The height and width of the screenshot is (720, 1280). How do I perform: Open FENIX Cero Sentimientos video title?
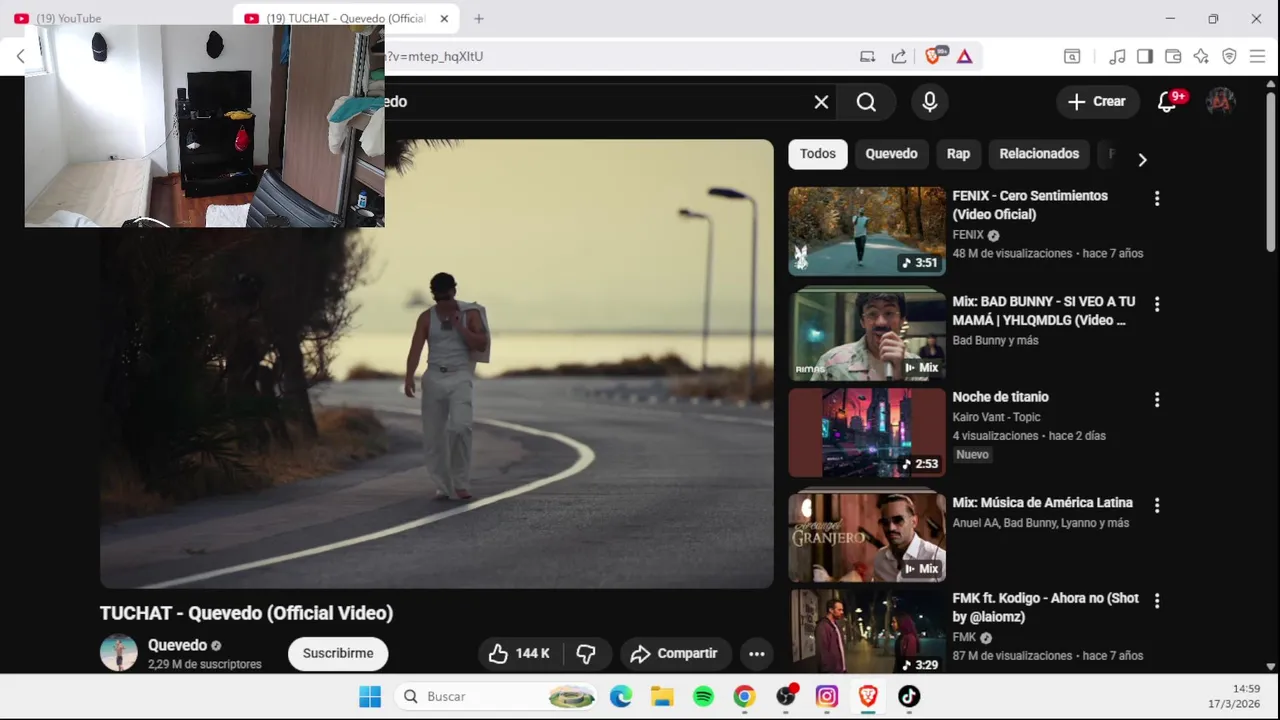(1030, 205)
